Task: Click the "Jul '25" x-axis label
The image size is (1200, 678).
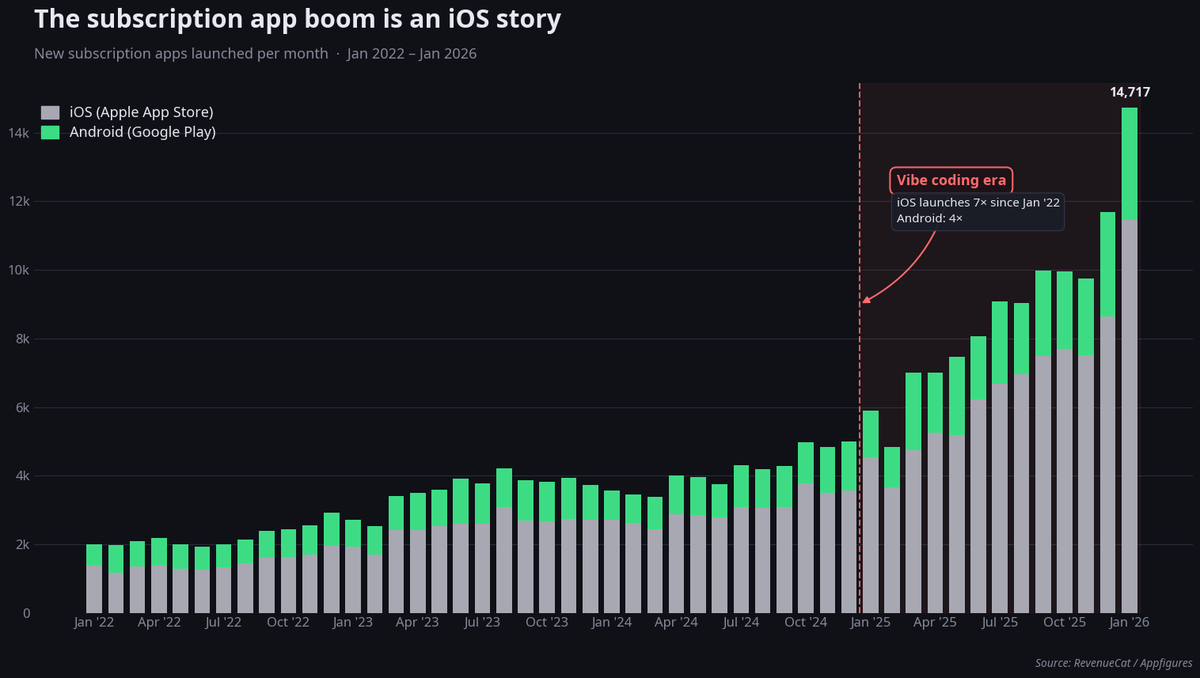Action: (x=1000, y=623)
